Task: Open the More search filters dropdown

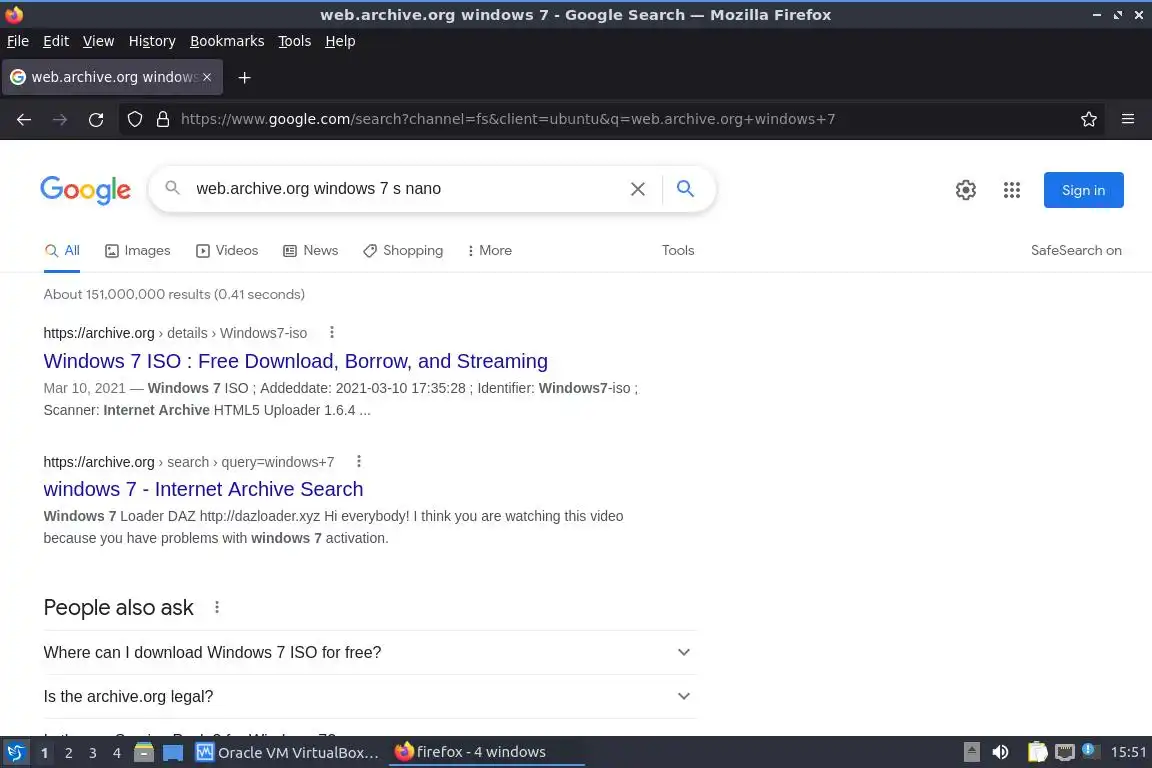Action: [x=489, y=251]
